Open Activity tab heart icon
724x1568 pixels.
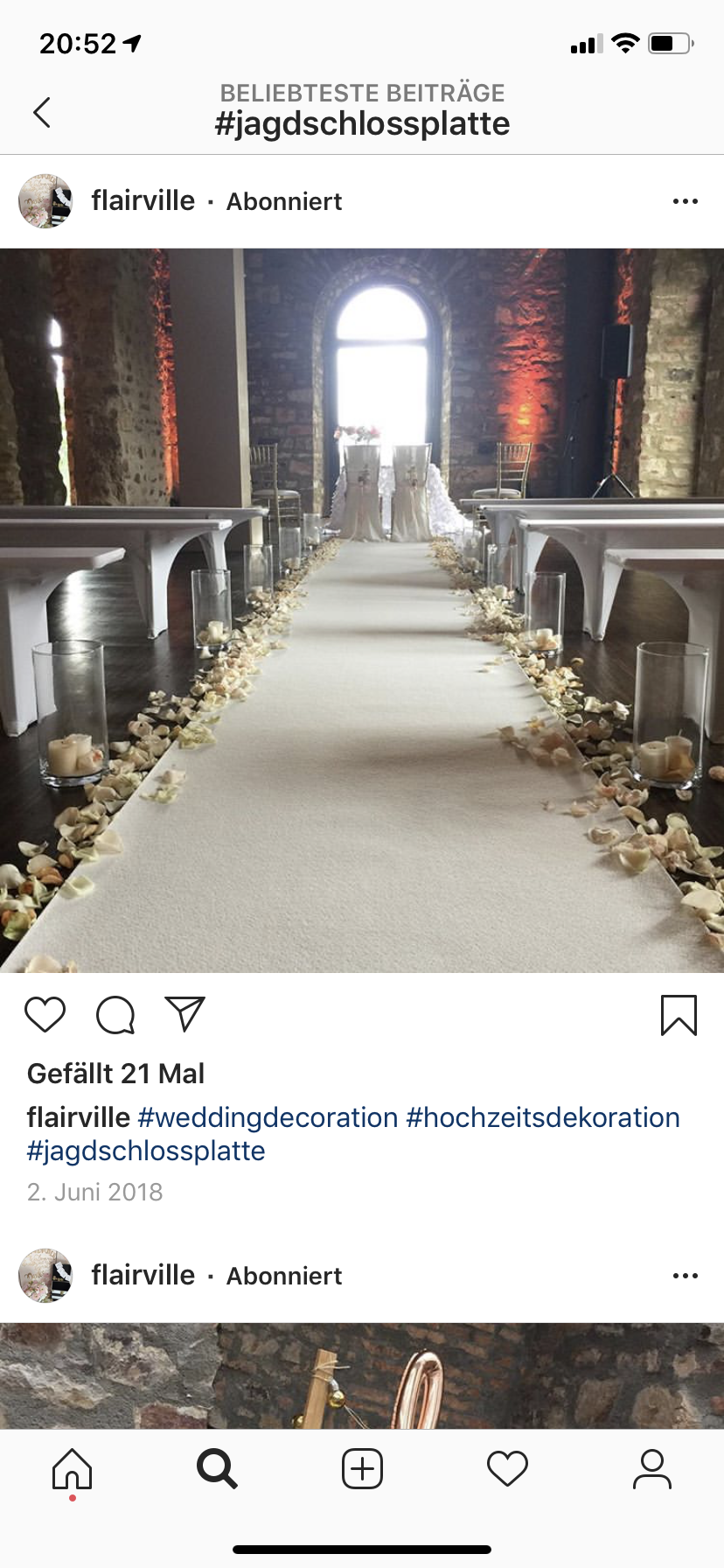pyautogui.click(x=507, y=1468)
